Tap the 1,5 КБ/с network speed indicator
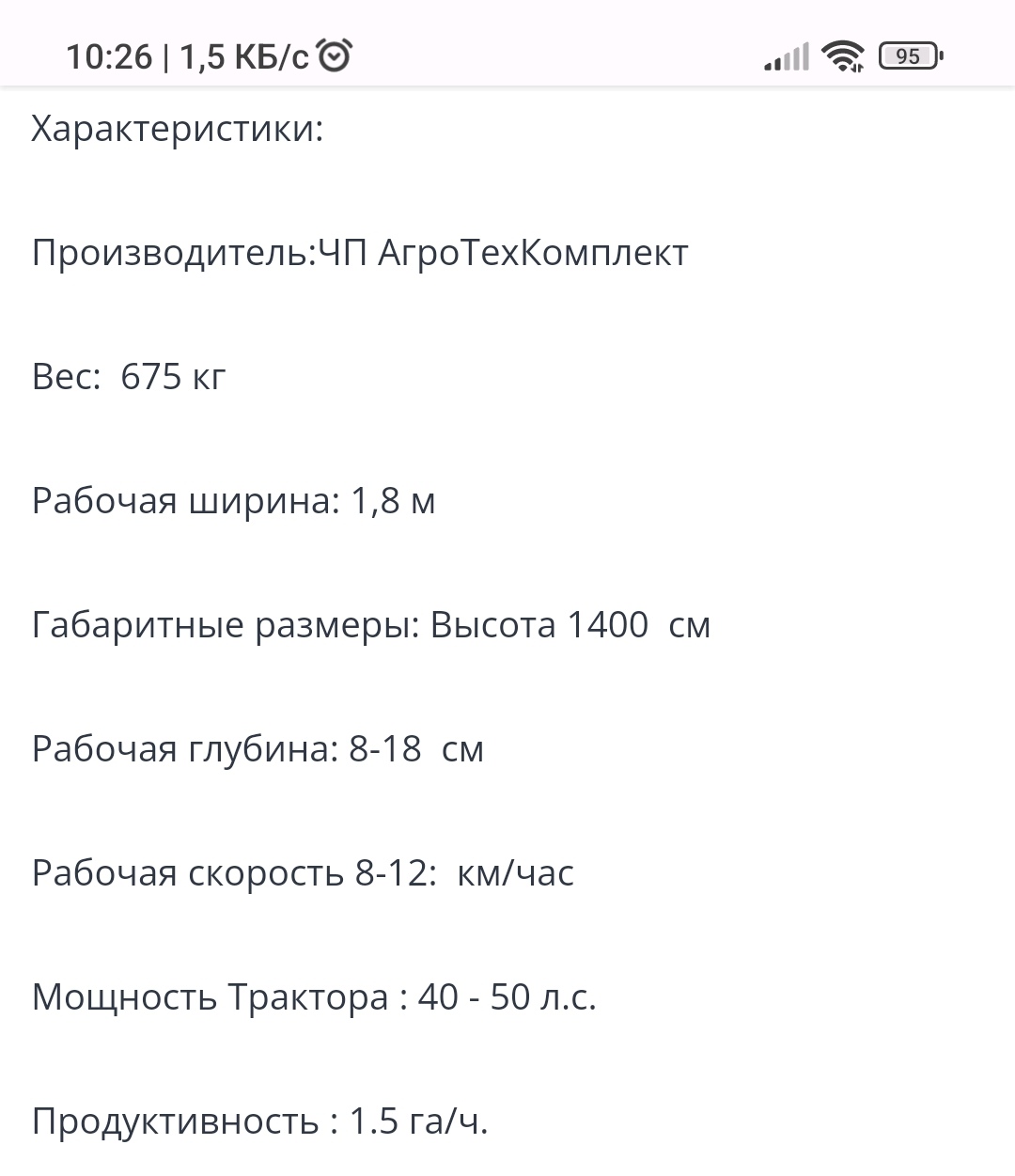 coord(243,57)
